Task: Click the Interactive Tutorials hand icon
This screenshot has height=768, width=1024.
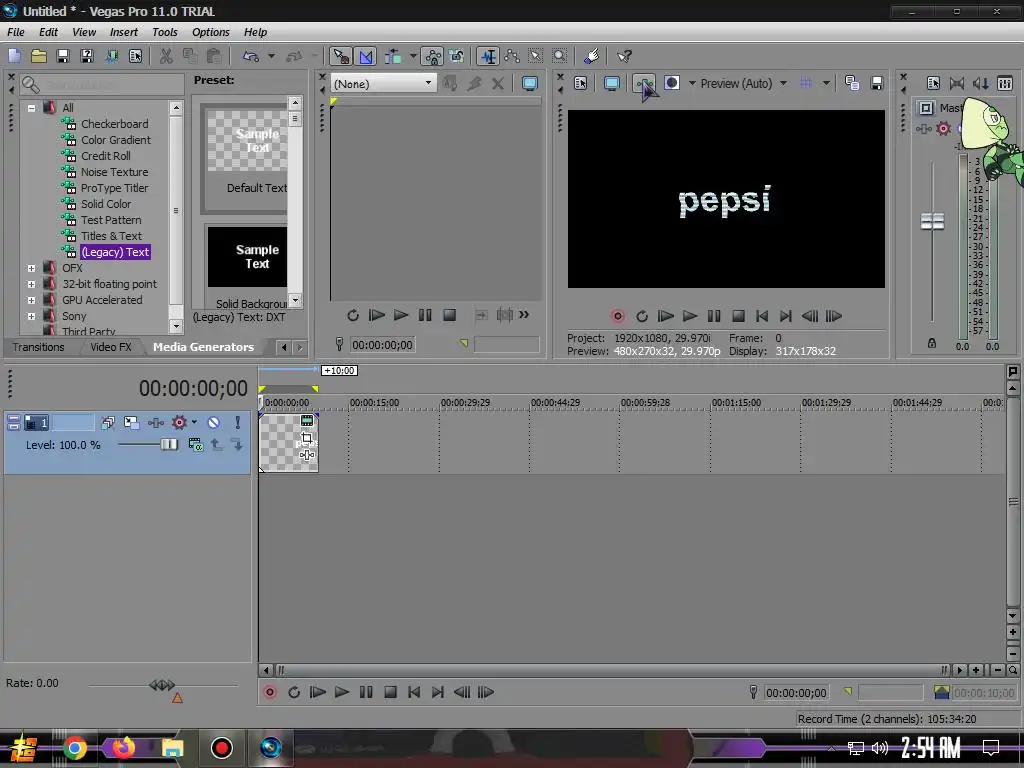Action: tap(592, 56)
